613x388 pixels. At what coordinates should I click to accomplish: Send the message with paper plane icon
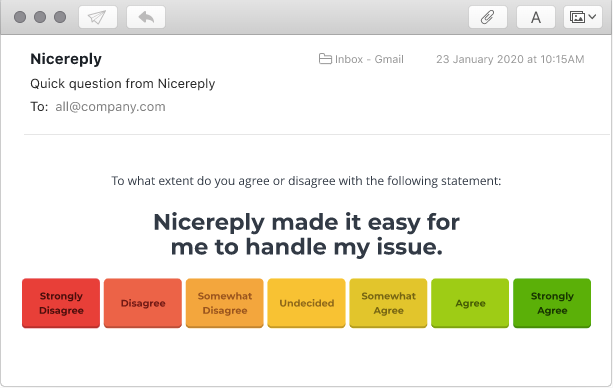98,17
